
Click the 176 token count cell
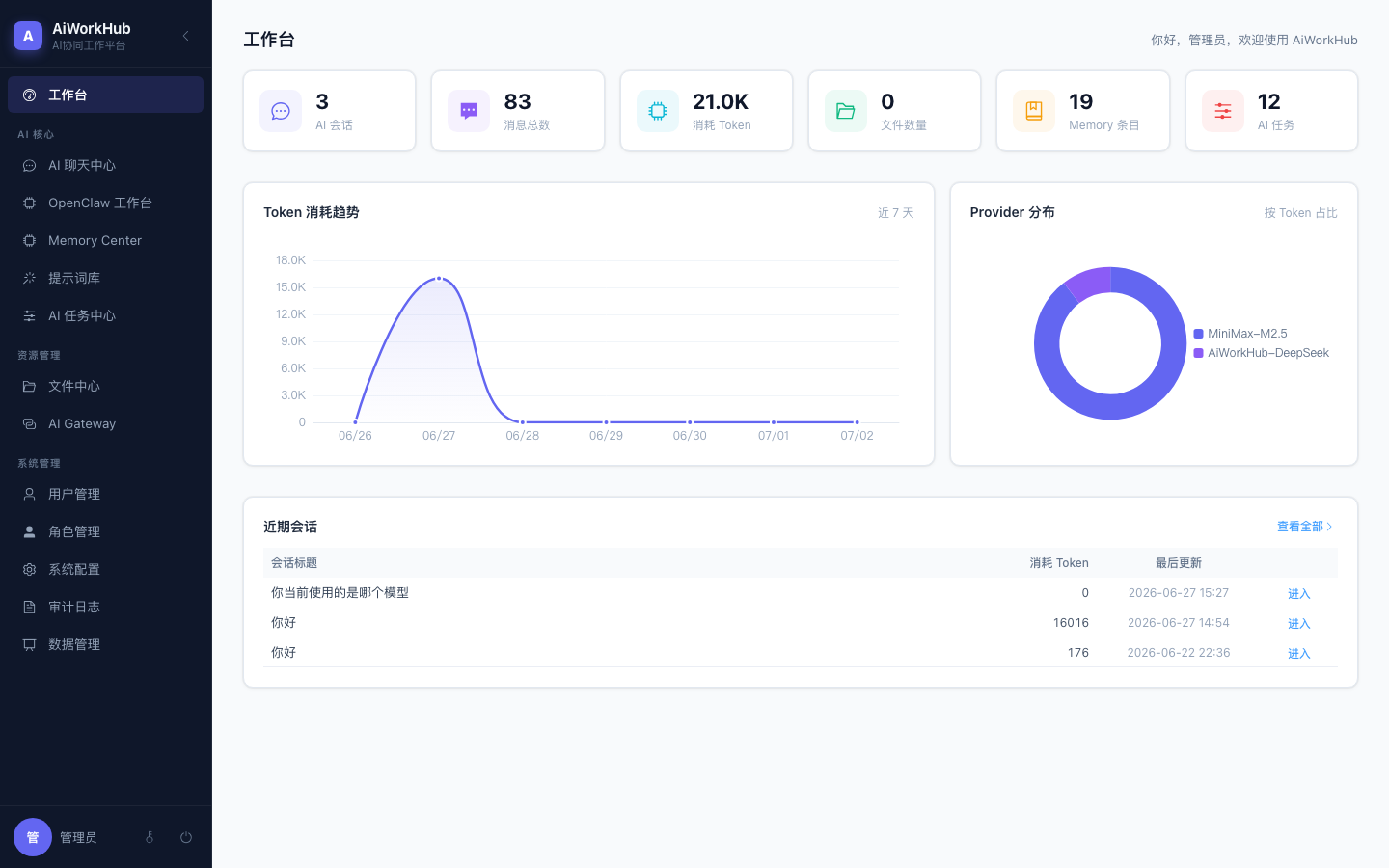[1078, 653]
